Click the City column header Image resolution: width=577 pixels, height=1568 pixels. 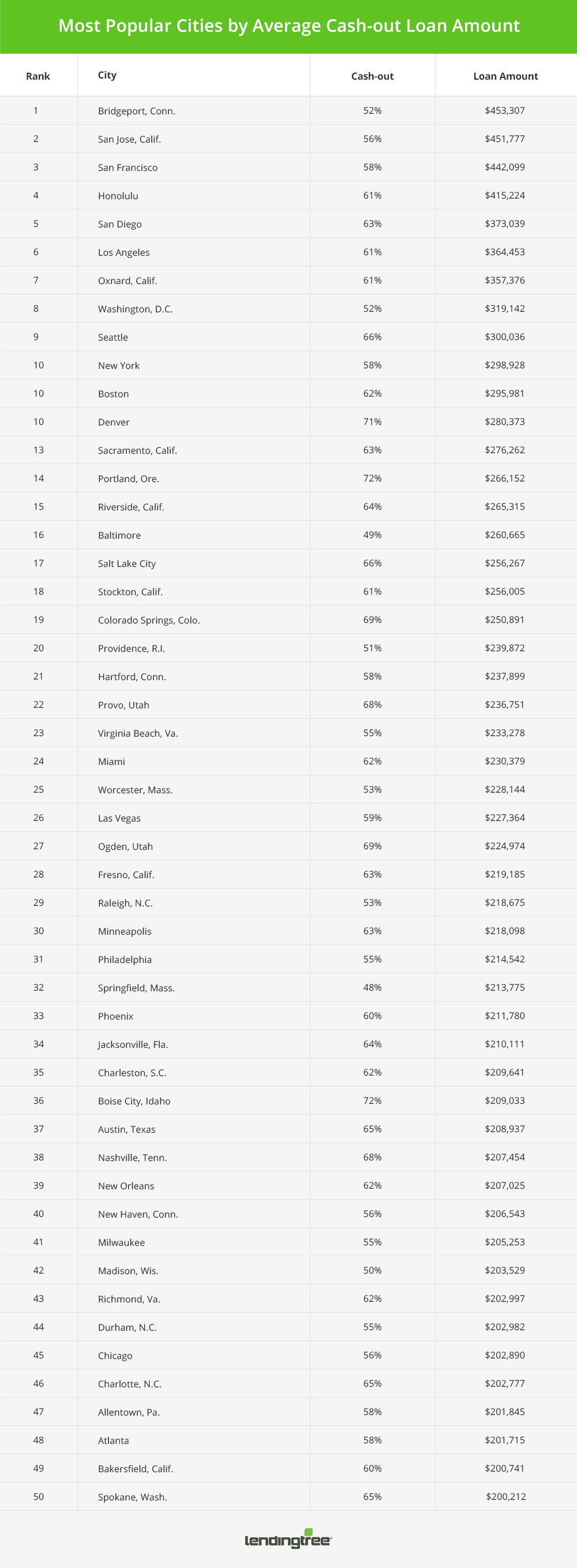pos(107,75)
